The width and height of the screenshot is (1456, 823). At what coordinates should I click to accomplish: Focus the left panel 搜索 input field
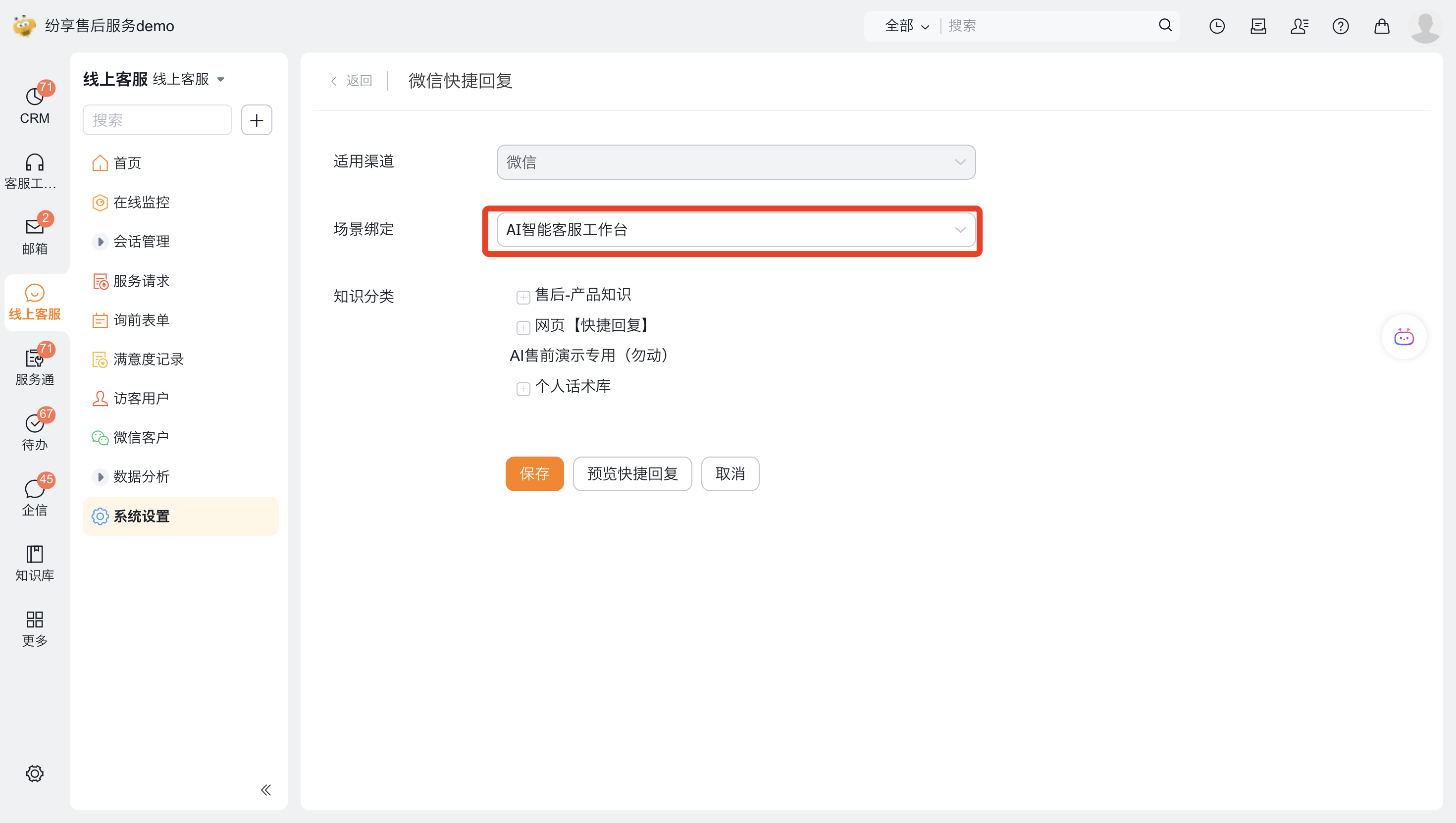click(157, 120)
